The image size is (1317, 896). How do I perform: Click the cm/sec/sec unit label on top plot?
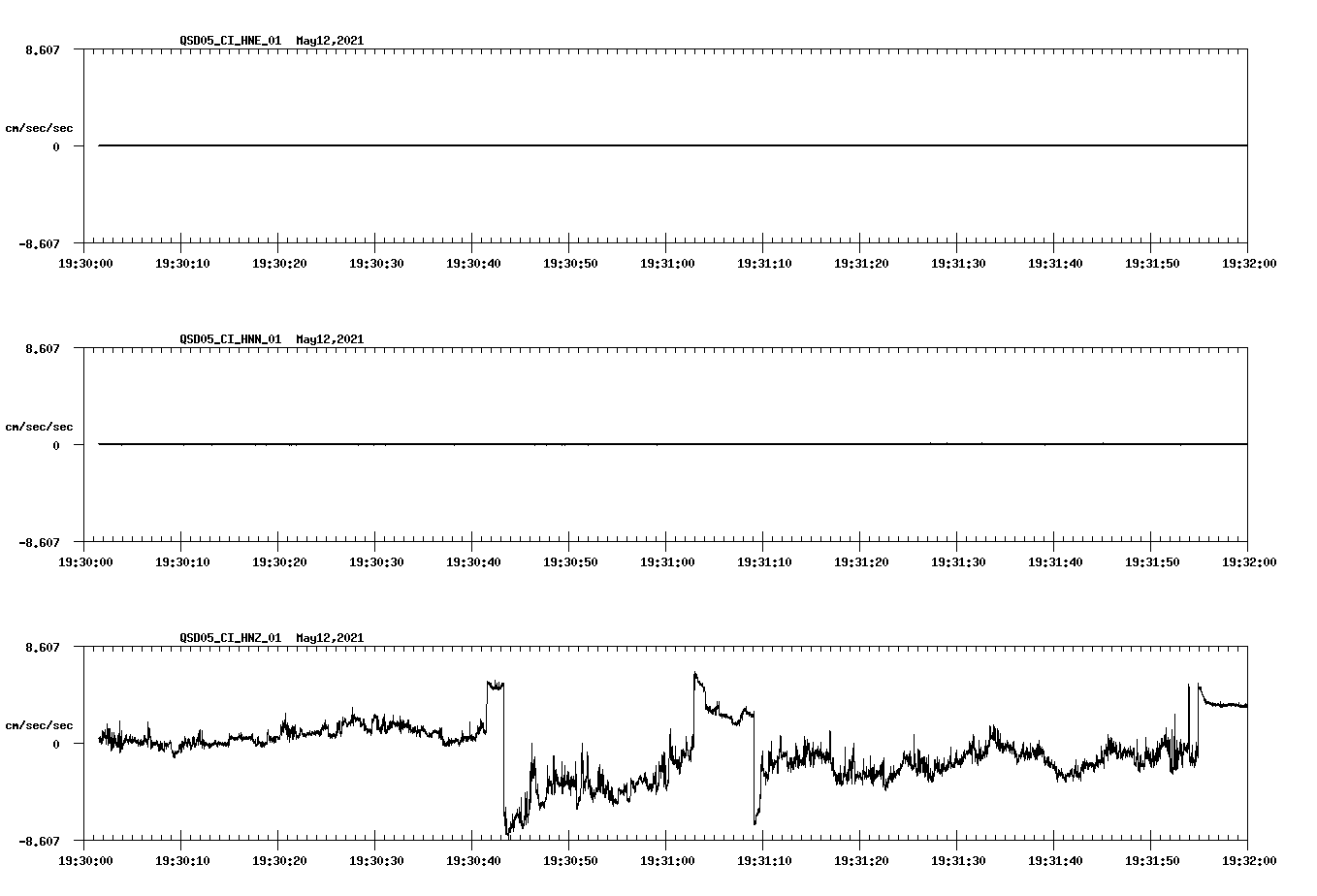(40, 125)
